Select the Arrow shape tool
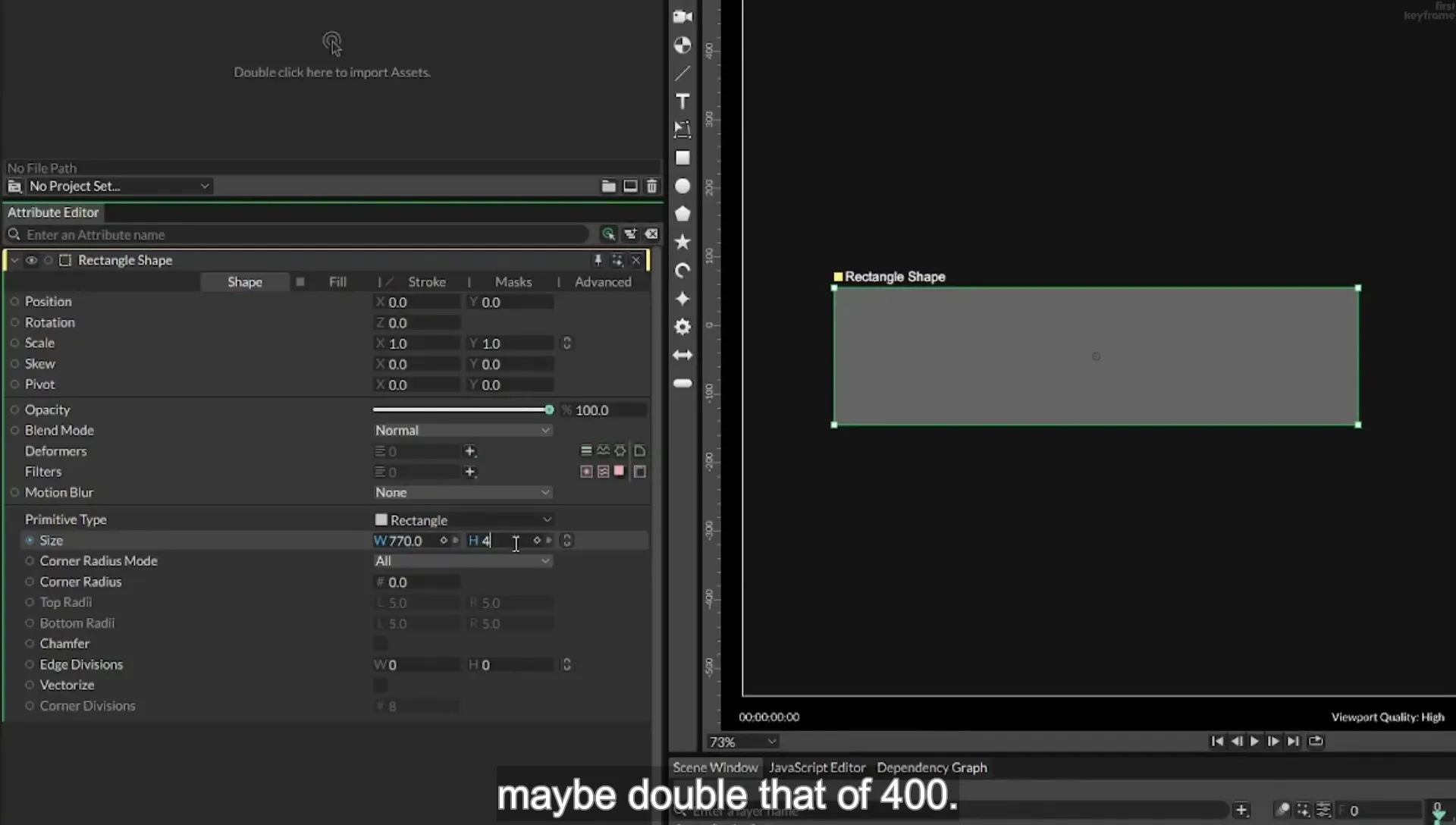Image resolution: width=1456 pixels, height=825 pixels. tap(682, 355)
